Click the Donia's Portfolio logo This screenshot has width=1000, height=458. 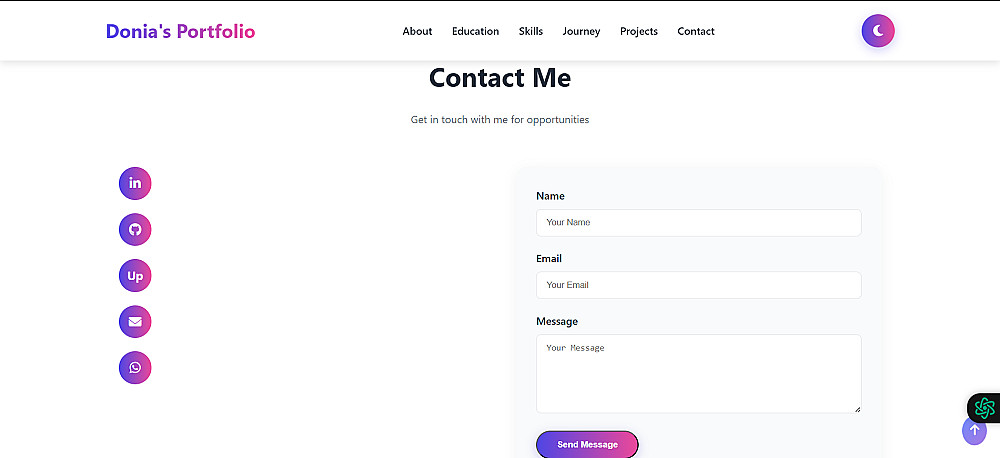(181, 31)
